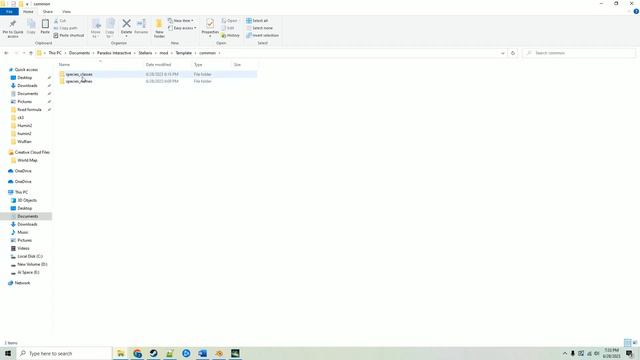Expand the Properties dropdown arrow
Image resolution: width=640 pixels, height=360 pixels.
point(210,36)
